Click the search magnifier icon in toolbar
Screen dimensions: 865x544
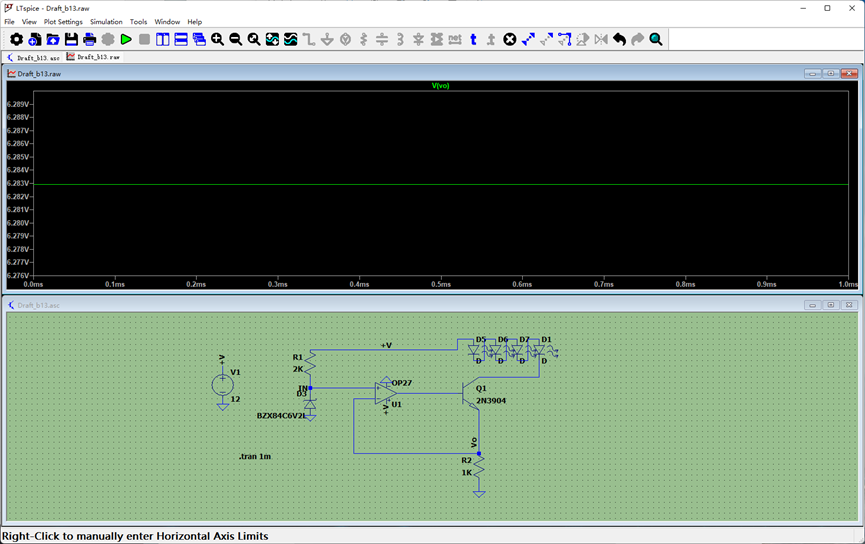pos(656,39)
